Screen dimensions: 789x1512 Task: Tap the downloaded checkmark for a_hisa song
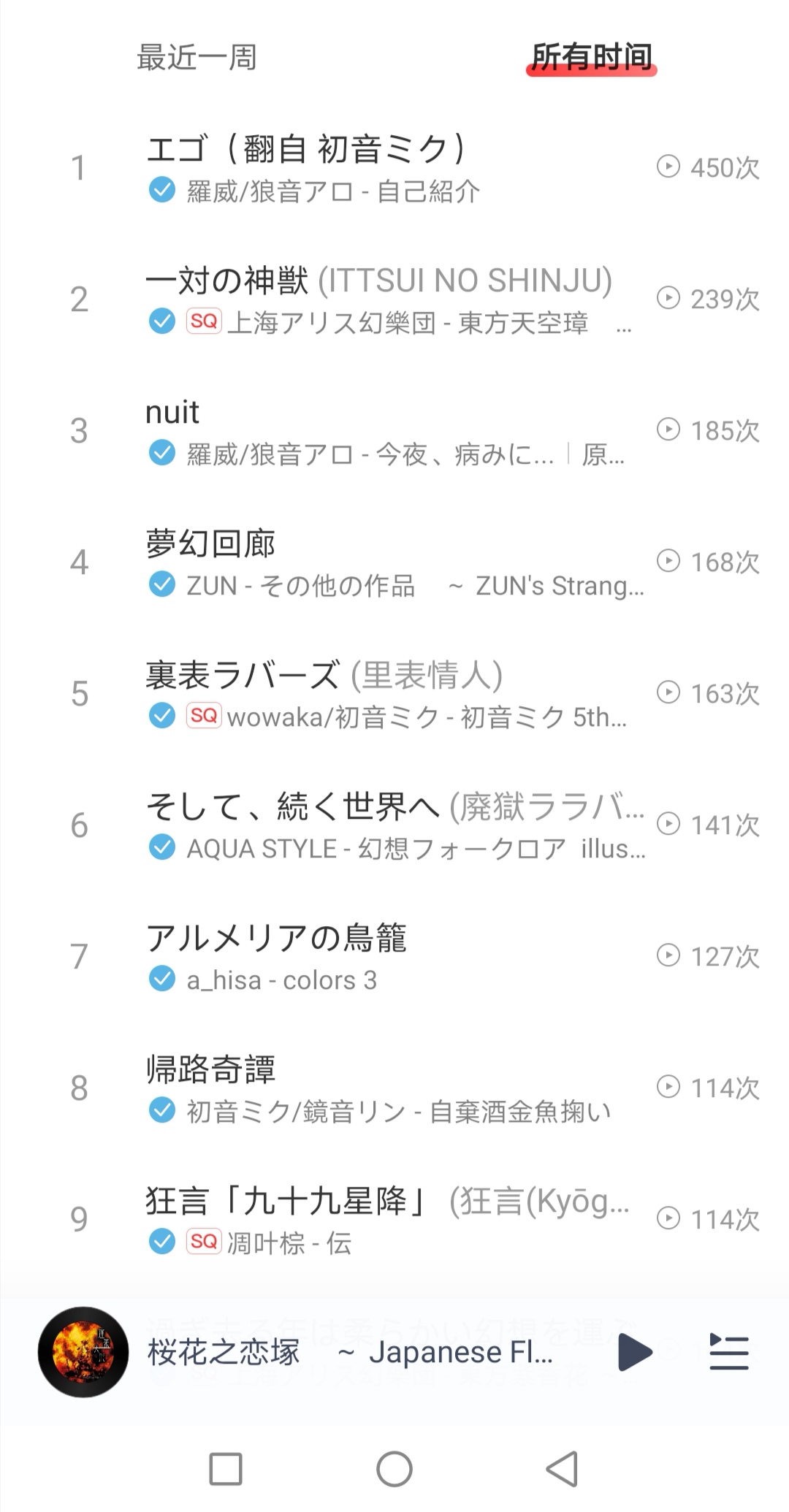[161, 980]
